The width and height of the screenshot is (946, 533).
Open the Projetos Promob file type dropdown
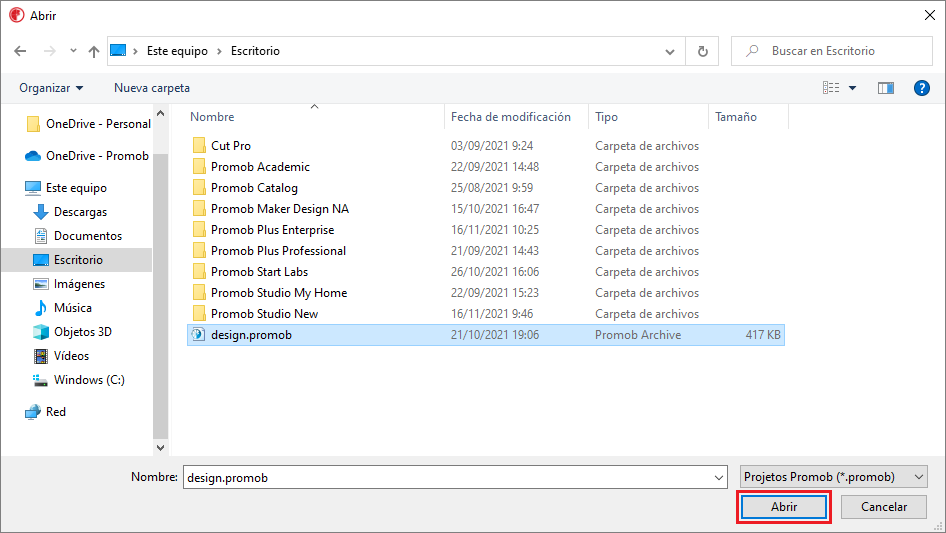[834, 477]
